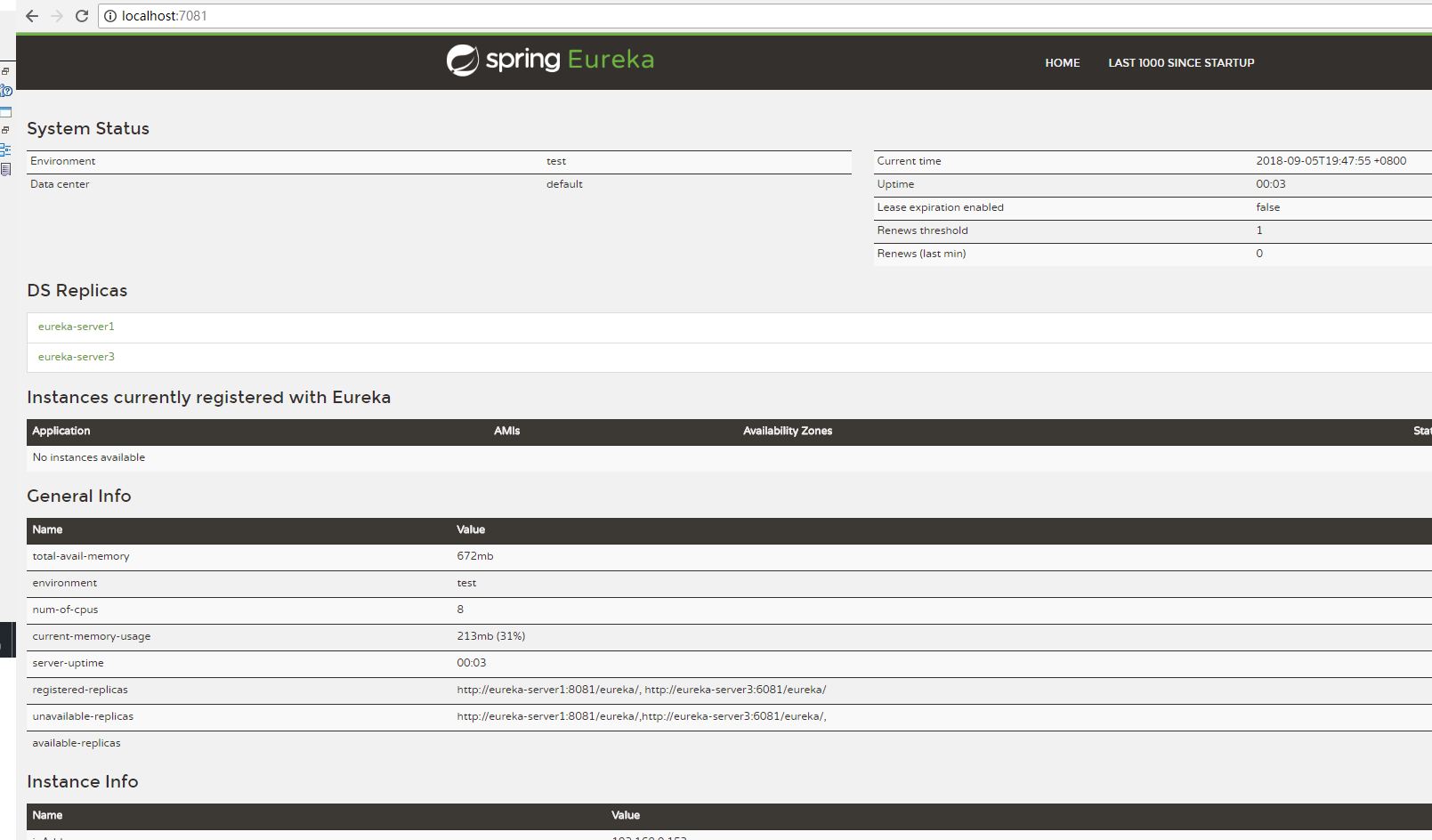The width and height of the screenshot is (1432, 840).
Task: Open the HOME navigation item
Action: point(1063,63)
